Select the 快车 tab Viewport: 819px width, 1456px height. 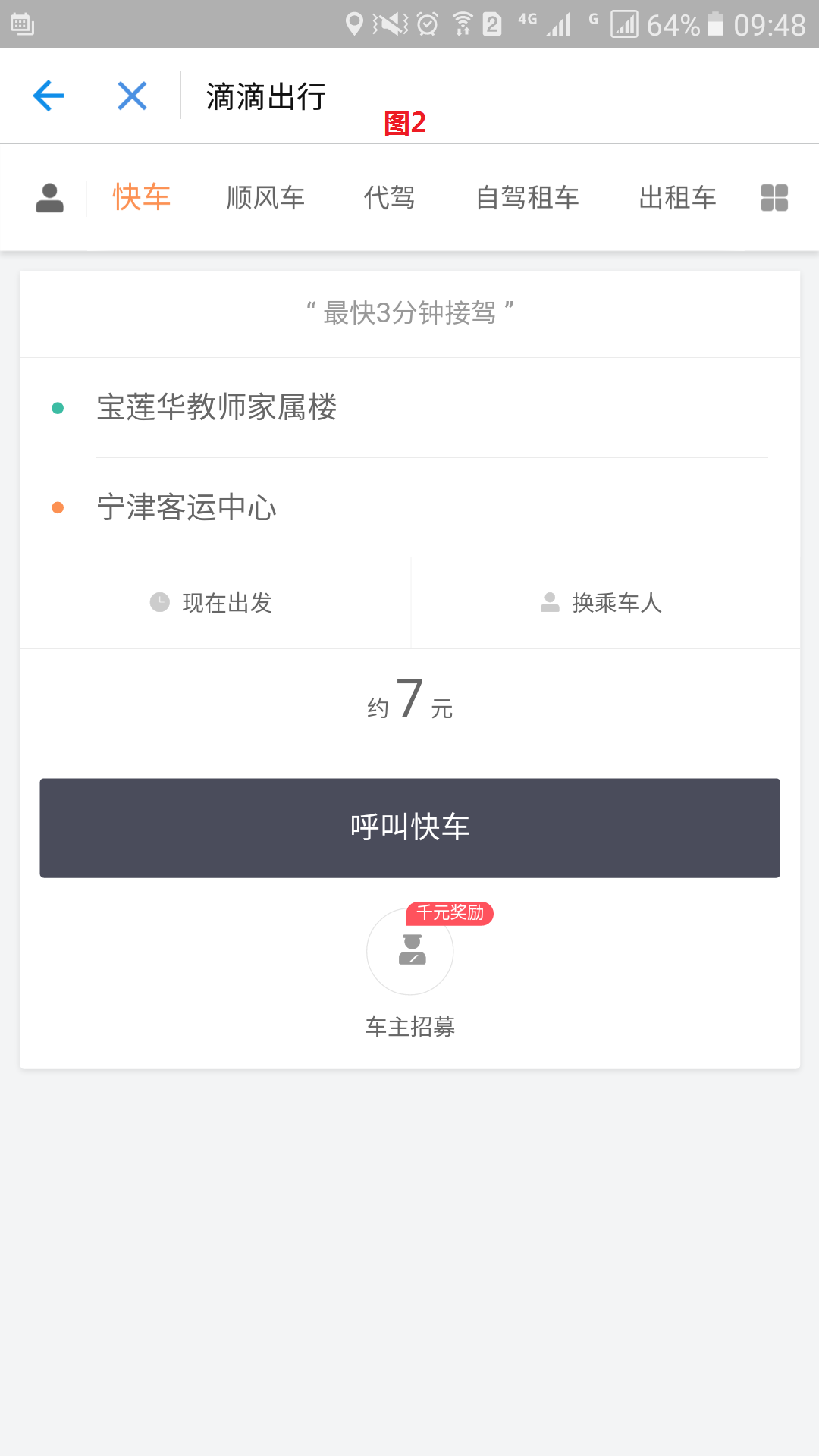click(142, 198)
